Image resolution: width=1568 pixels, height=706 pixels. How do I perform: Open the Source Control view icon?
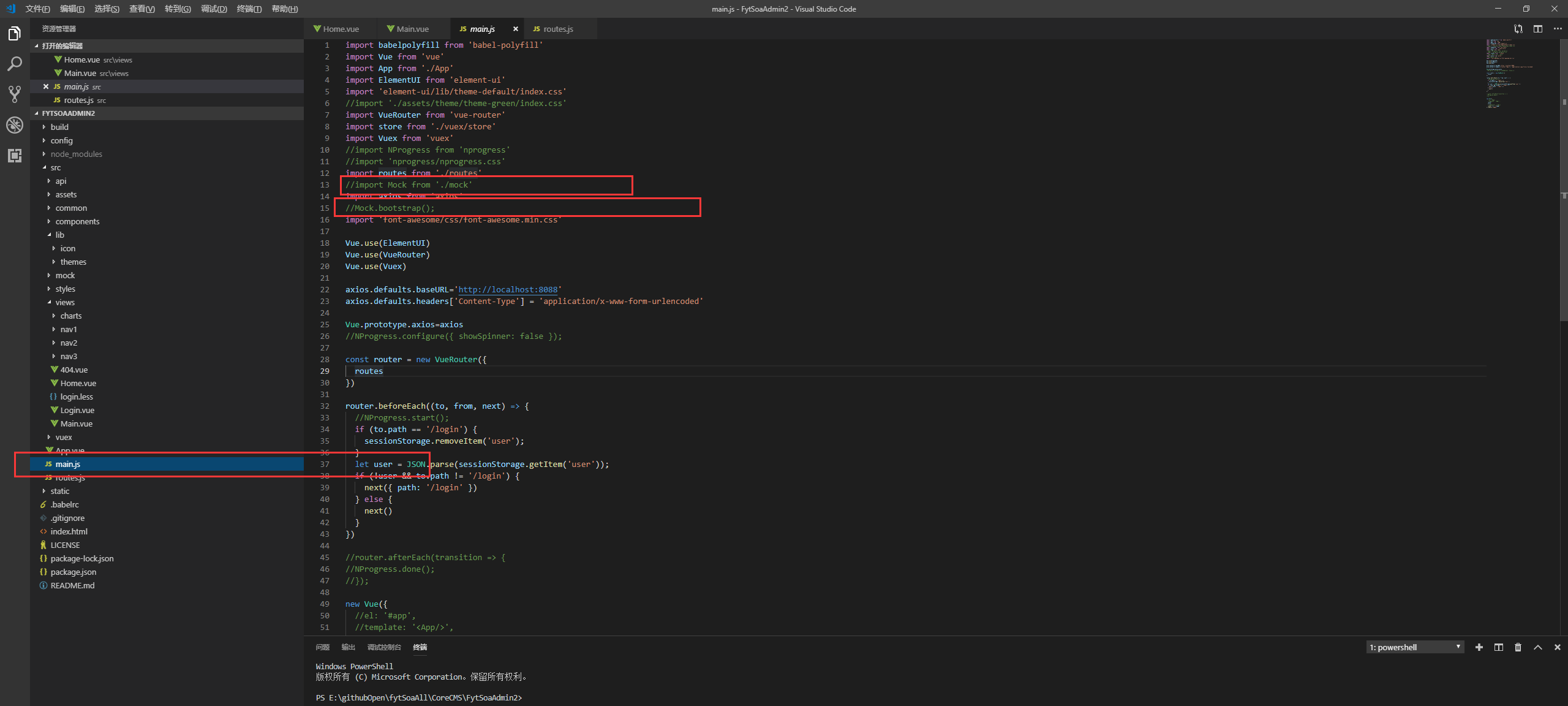pyautogui.click(x=15, y=94)
